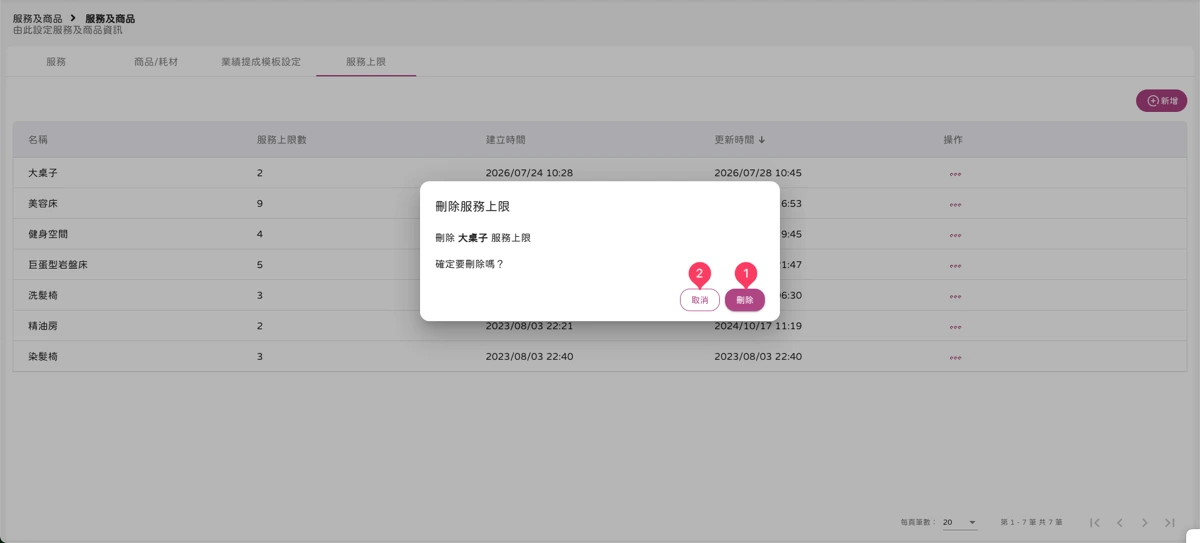Click the 名稱 column header
The width and height of the screenshot is (1200, 543).
(38, 140)
